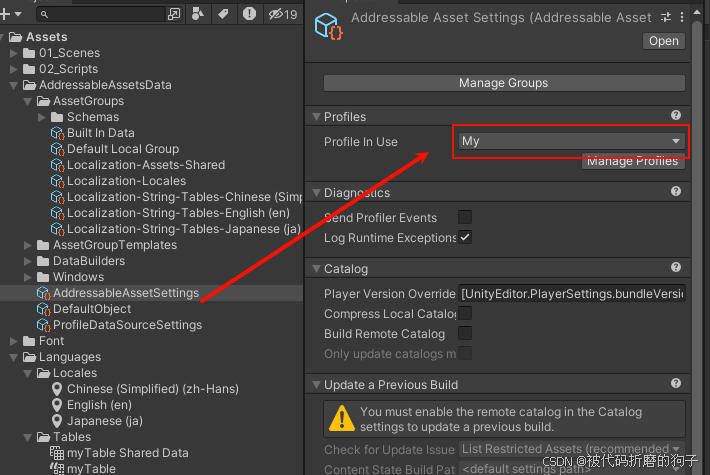Toggle hidden packages visibility showing 19

(283, 14)
